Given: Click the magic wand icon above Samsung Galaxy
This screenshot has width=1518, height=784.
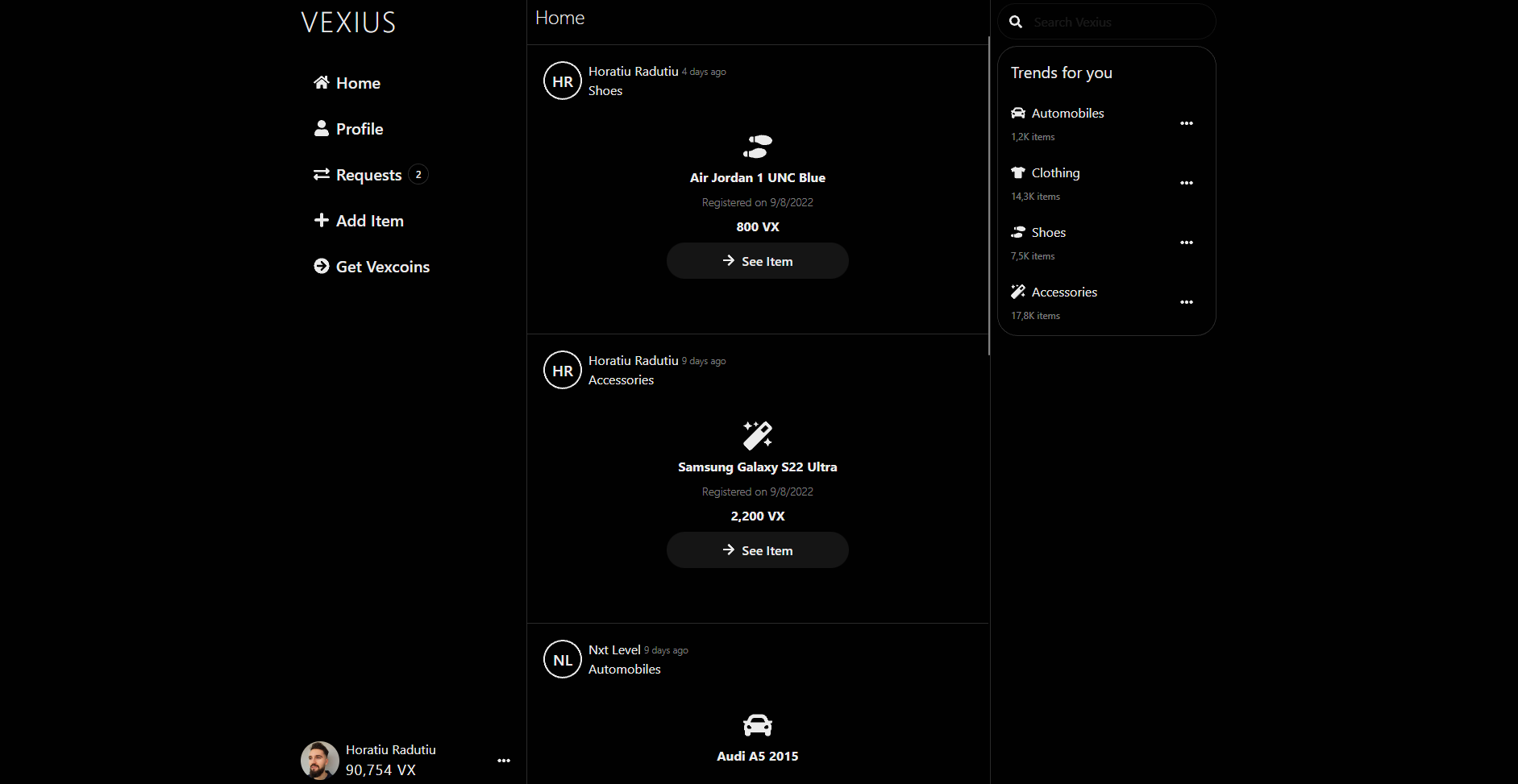Looking at the screenshot, I should [x=758, y=435].
